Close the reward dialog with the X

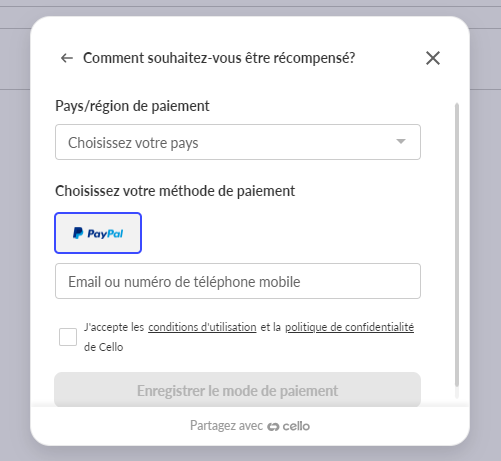[x=433, y=58]
